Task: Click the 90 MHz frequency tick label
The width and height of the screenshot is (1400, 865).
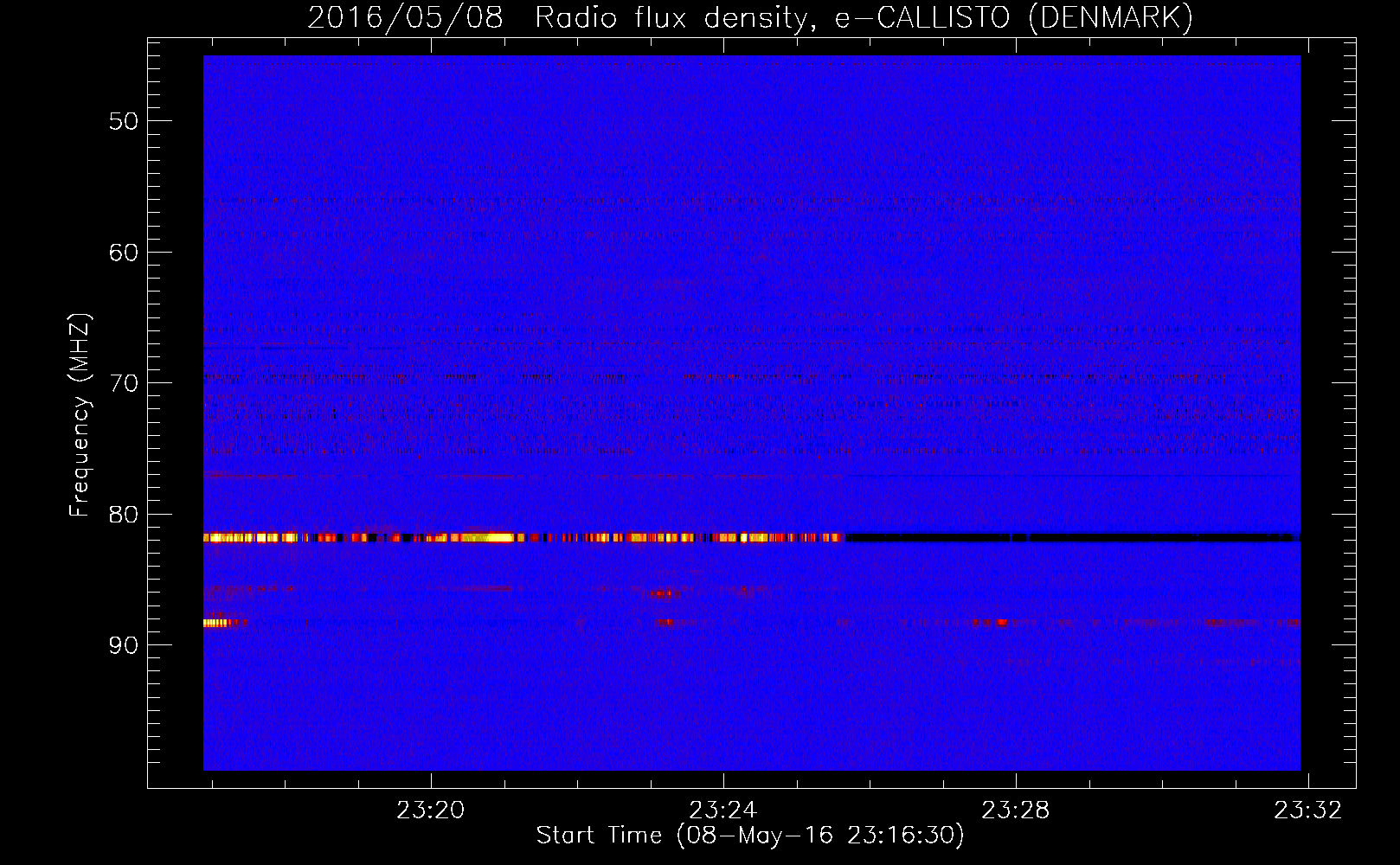Action: click(x=124, y=645)
